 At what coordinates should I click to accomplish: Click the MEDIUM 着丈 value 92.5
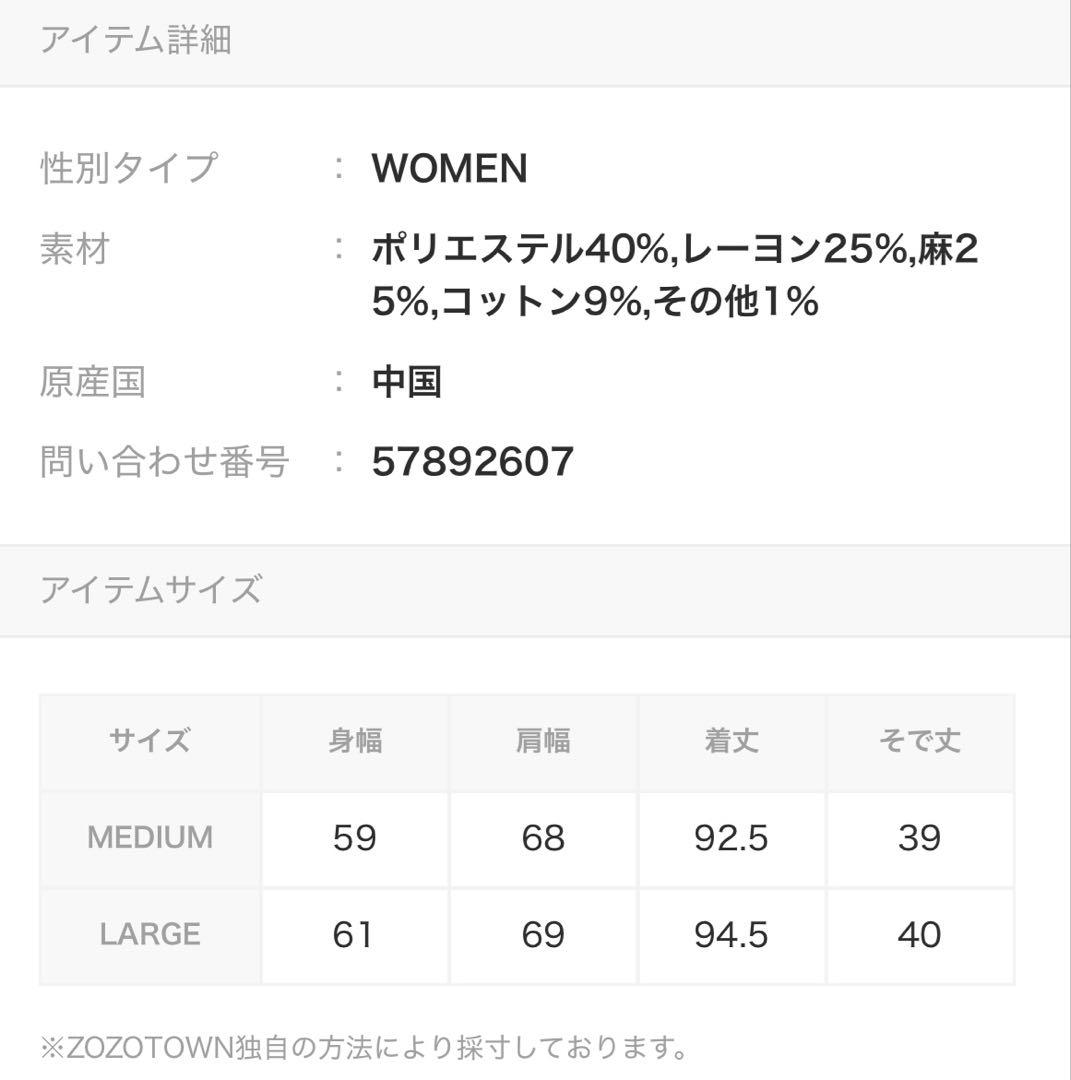point(731,838)
